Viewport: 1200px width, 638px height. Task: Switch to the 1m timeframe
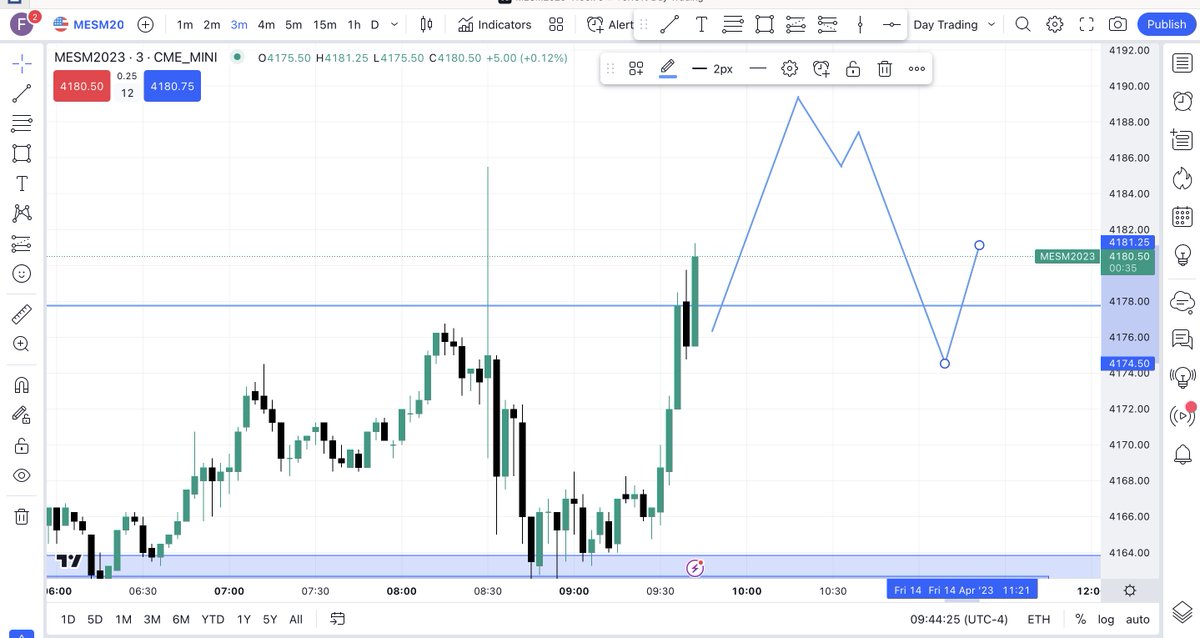185,24
